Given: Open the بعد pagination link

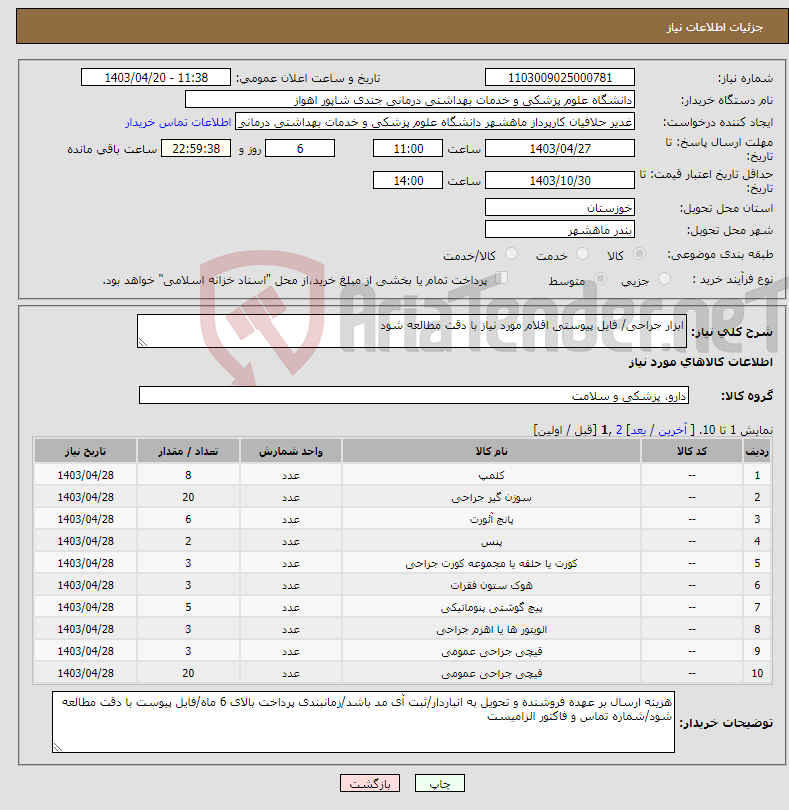Looking at the screenshot, I should (x=638, y=430).
